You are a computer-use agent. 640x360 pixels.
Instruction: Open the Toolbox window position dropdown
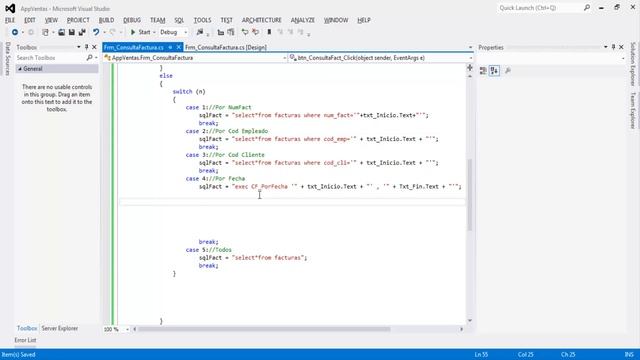click(x=78, y=47)
